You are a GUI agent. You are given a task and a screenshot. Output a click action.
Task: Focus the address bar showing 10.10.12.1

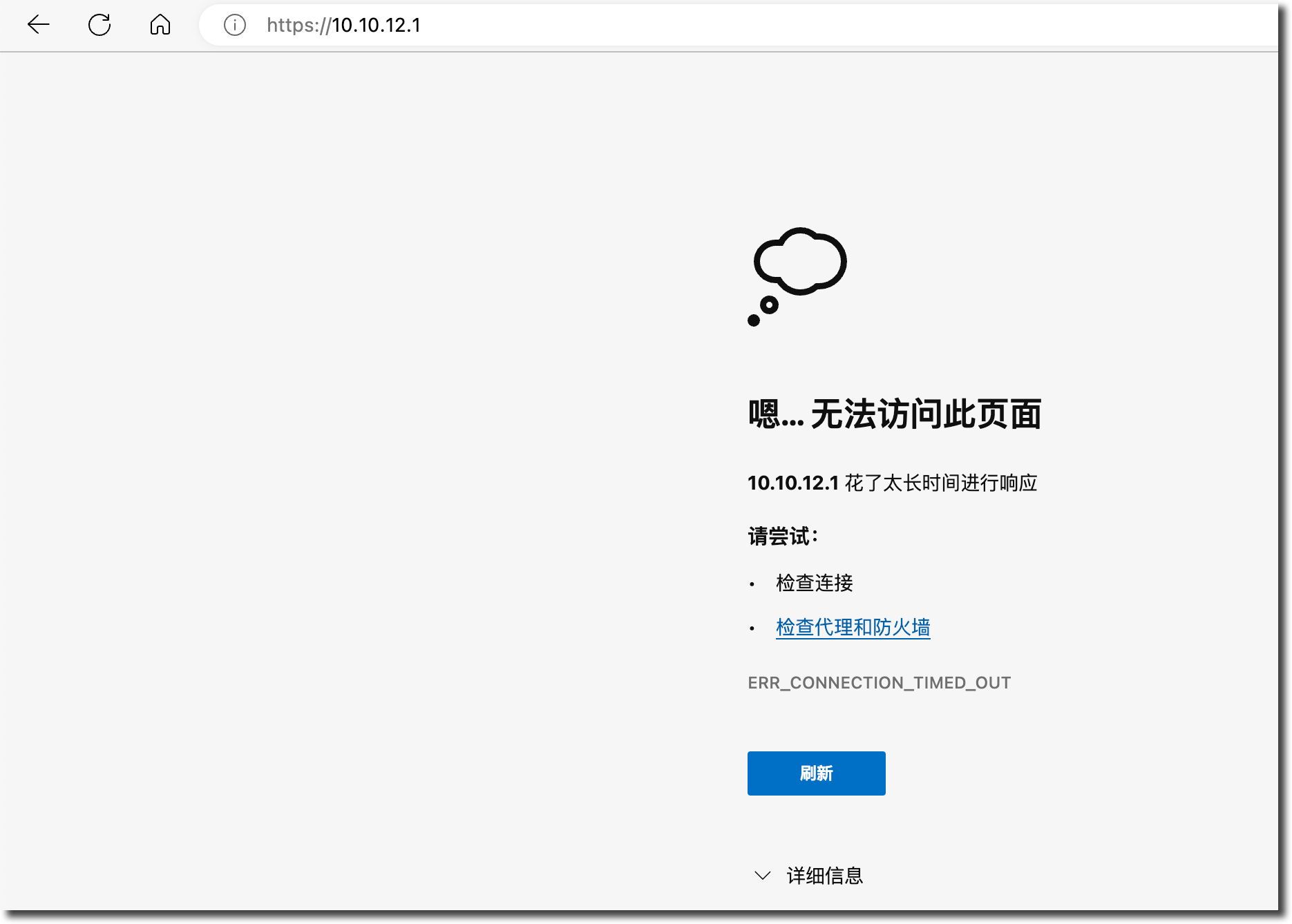(691, 26)
